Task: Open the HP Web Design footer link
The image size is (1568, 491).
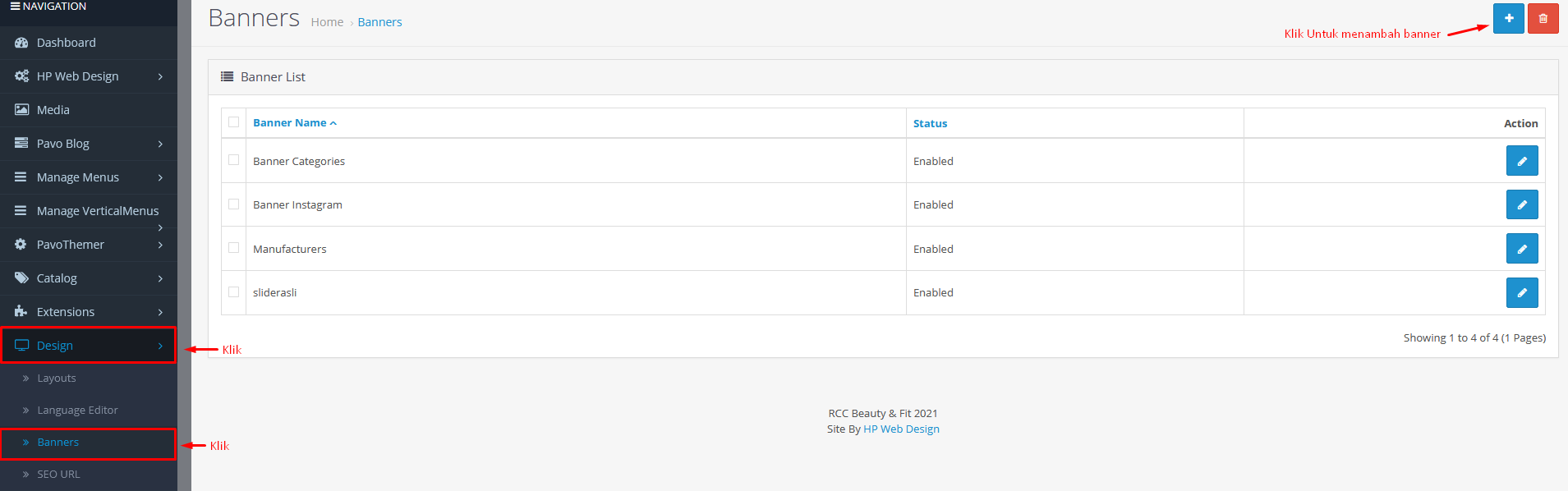Action: (901, 429)
